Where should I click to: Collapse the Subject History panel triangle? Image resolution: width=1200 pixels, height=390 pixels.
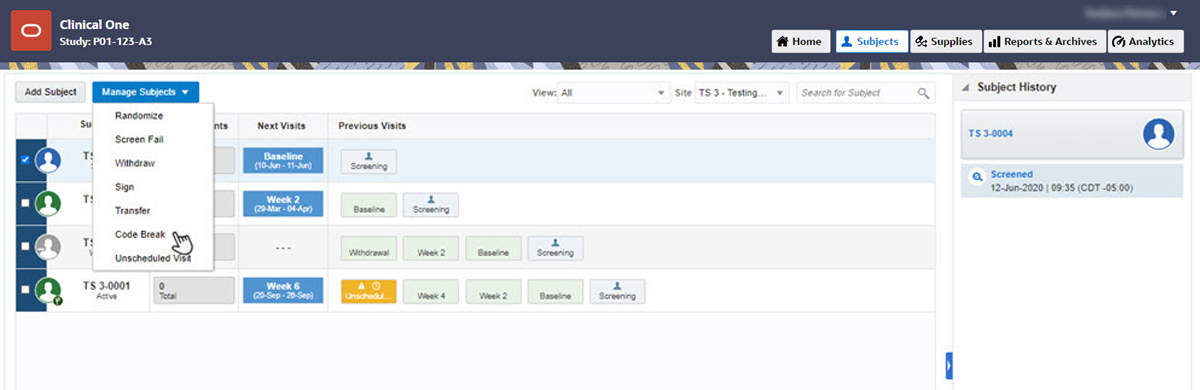[x=964, y=87]
